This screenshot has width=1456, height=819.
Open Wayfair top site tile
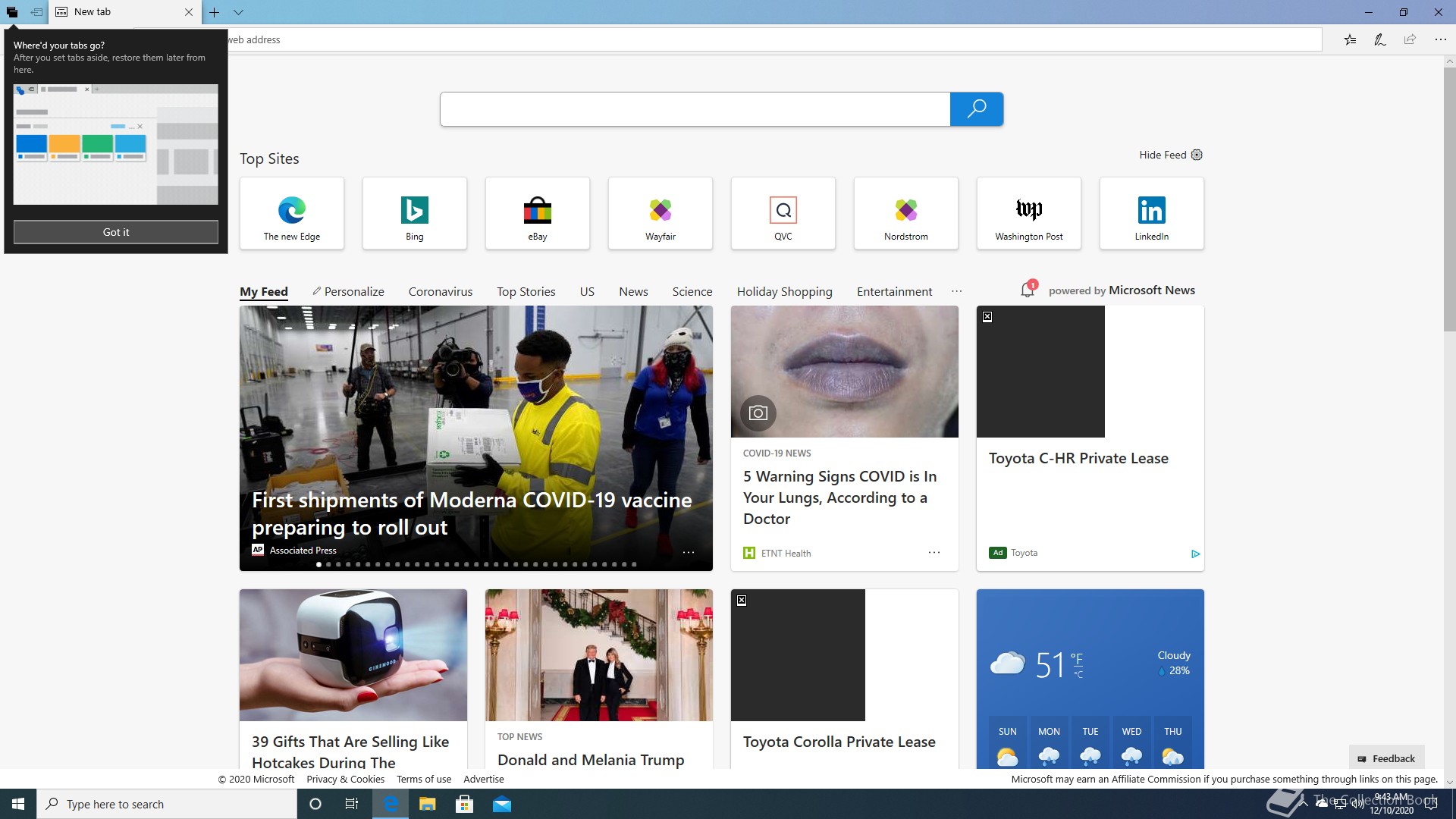click(x=661, y=213)
